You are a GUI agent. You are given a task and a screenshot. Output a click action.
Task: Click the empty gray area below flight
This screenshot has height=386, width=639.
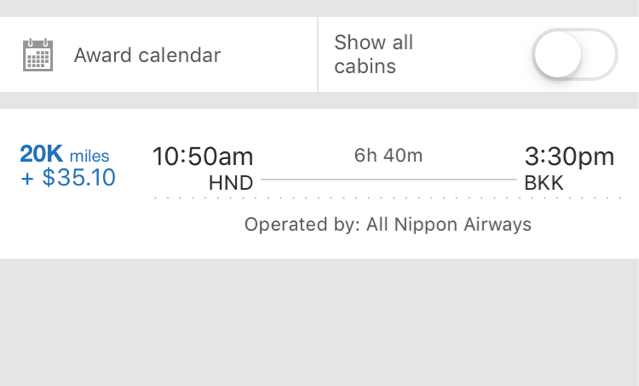pyautogui.click(x=320, y=322)
